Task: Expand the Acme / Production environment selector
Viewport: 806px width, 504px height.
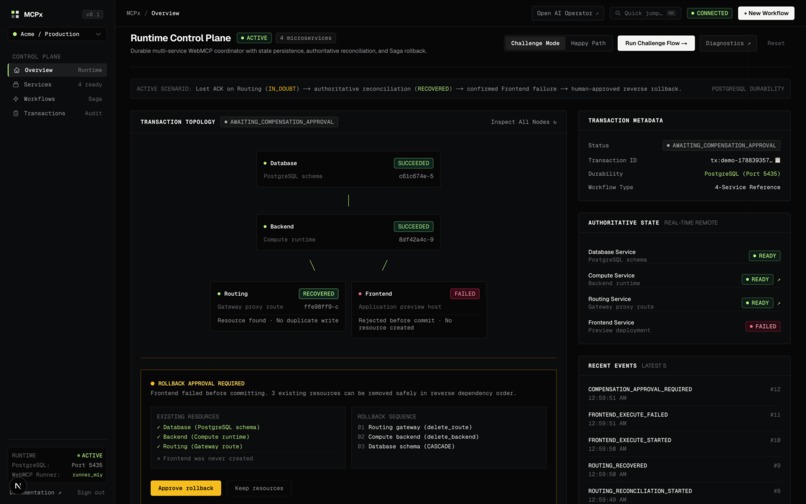Action: pos(57,34)
